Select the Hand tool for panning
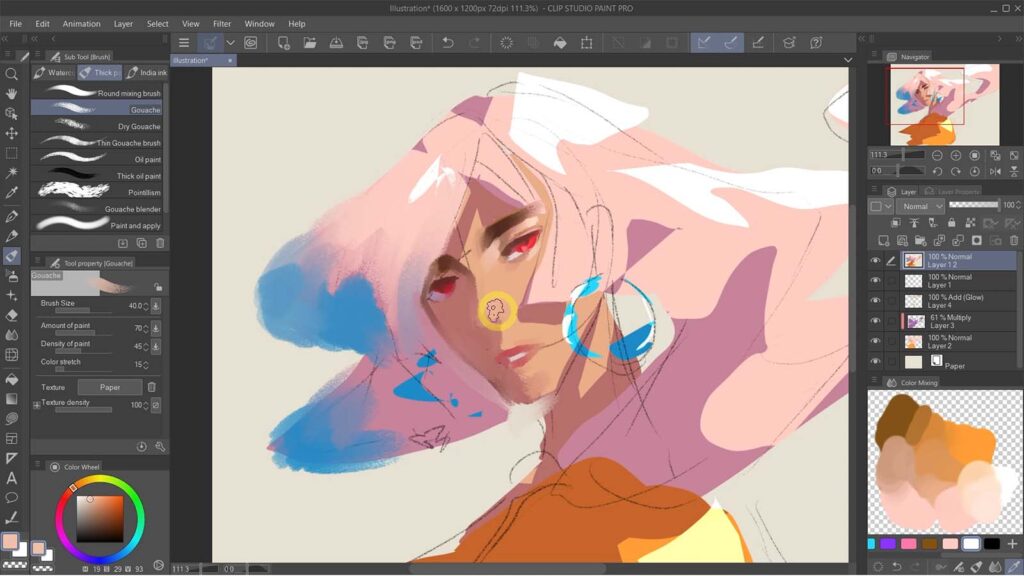 click(x=13, y=93)
